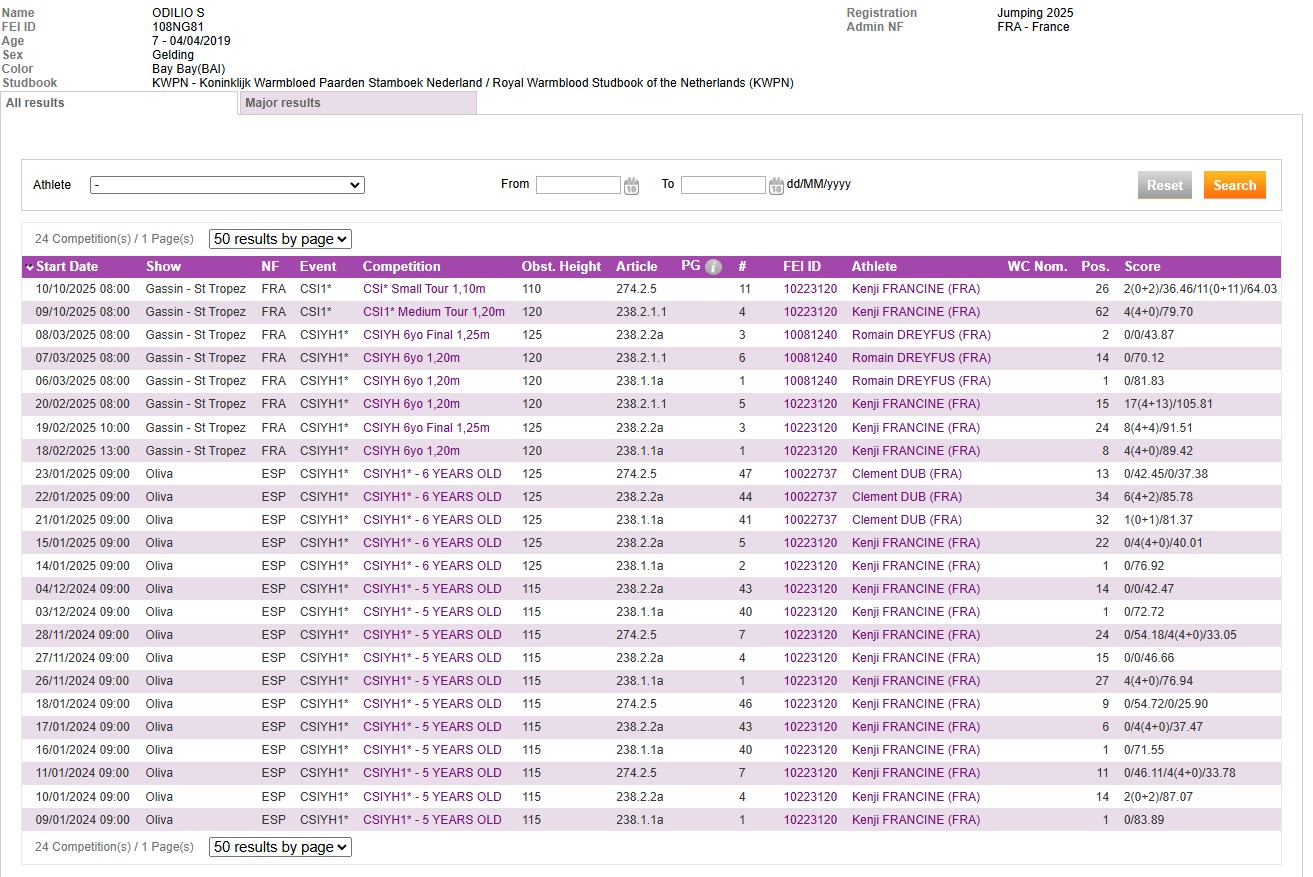The width and height of the screenshot is (1313, 877).
Task: Open CSI1* Medium Tour 1,20m competition link
Action: pyautogui.click(x=433, y=312)
